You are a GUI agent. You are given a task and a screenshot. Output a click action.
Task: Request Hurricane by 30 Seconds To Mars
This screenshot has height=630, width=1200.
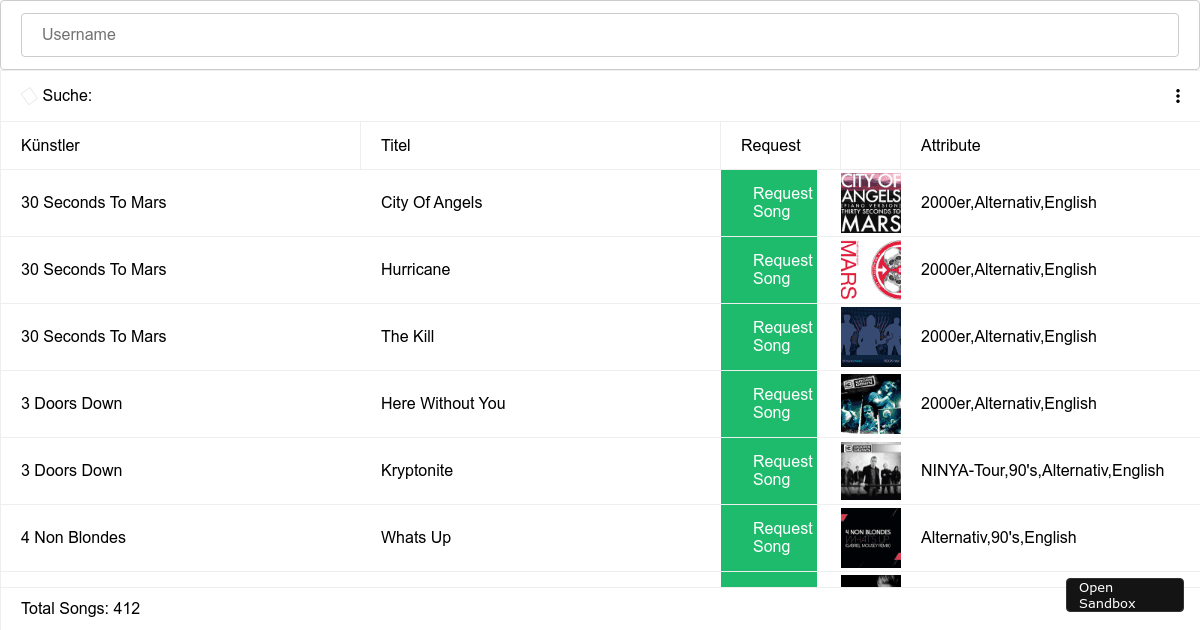pyautogui.click(x=769, y=269)
